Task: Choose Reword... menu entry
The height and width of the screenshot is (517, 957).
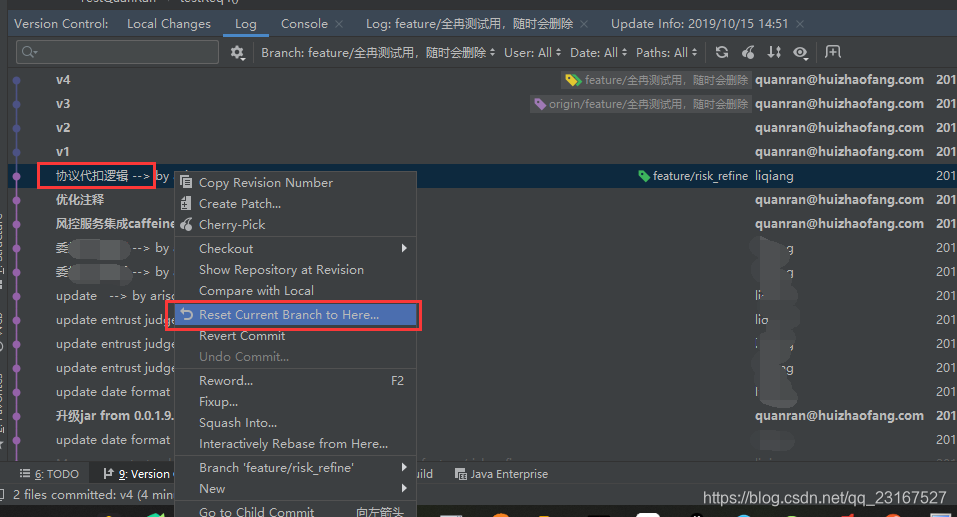Action: [x=295, y=381]
